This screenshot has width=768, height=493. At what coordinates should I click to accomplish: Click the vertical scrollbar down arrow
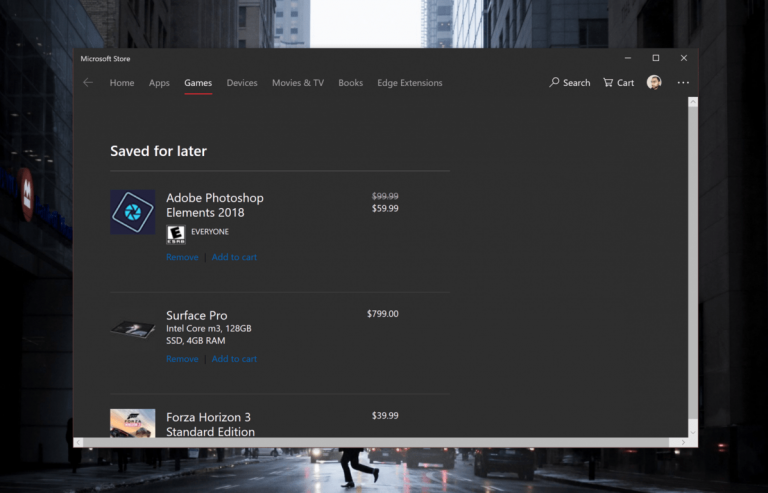click(x=693, y=432)
